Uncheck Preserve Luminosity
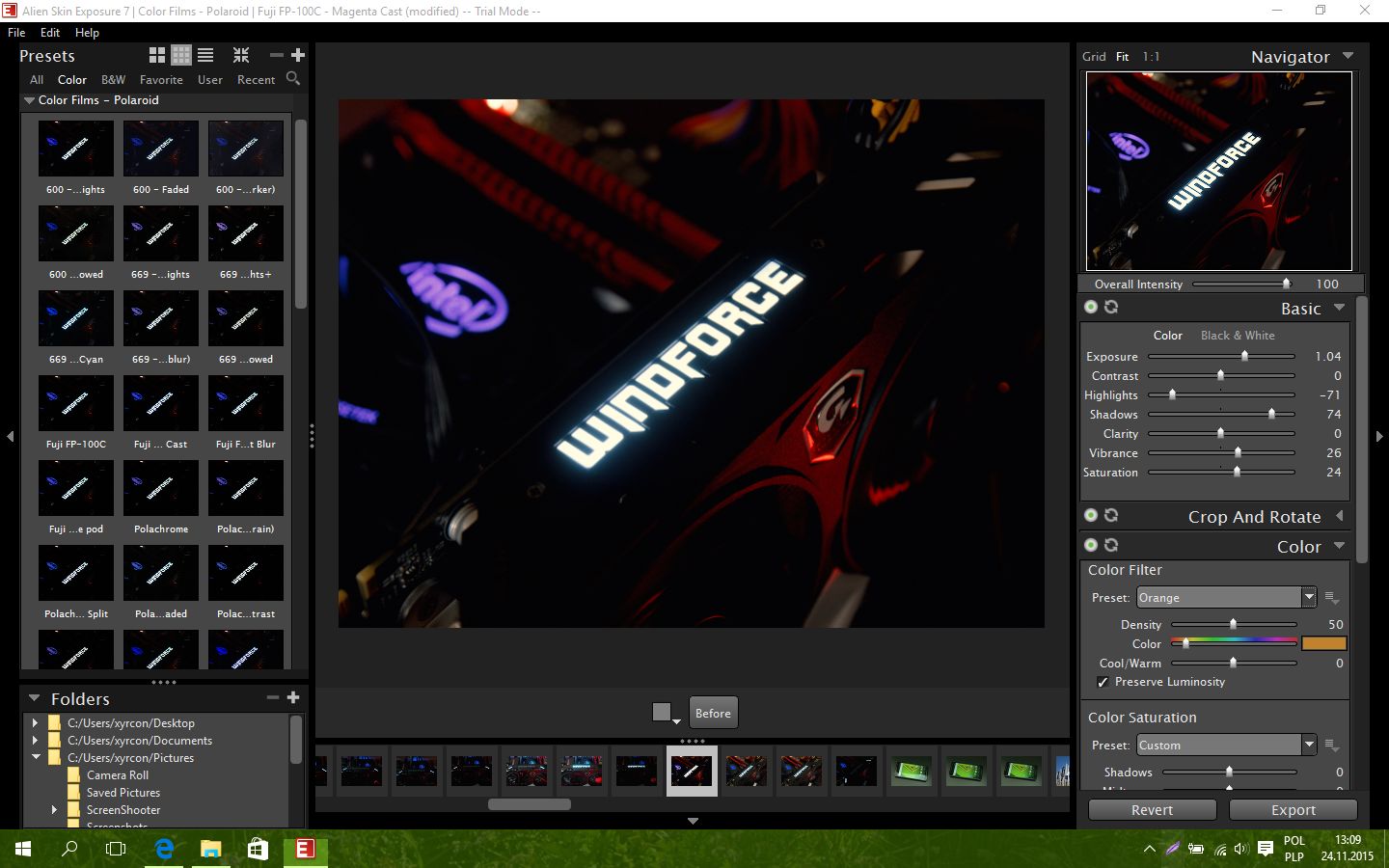The width and height of the screenshot is (1389, 868). (x=1103, y=682)
